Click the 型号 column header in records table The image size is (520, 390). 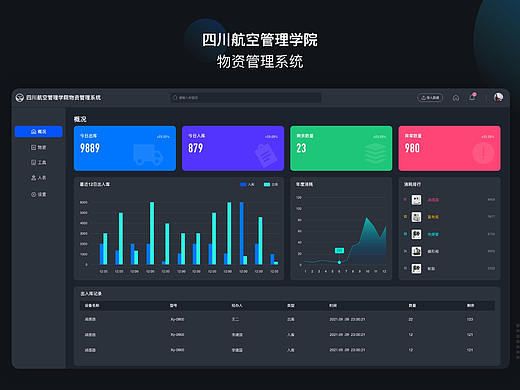[173, 305]
